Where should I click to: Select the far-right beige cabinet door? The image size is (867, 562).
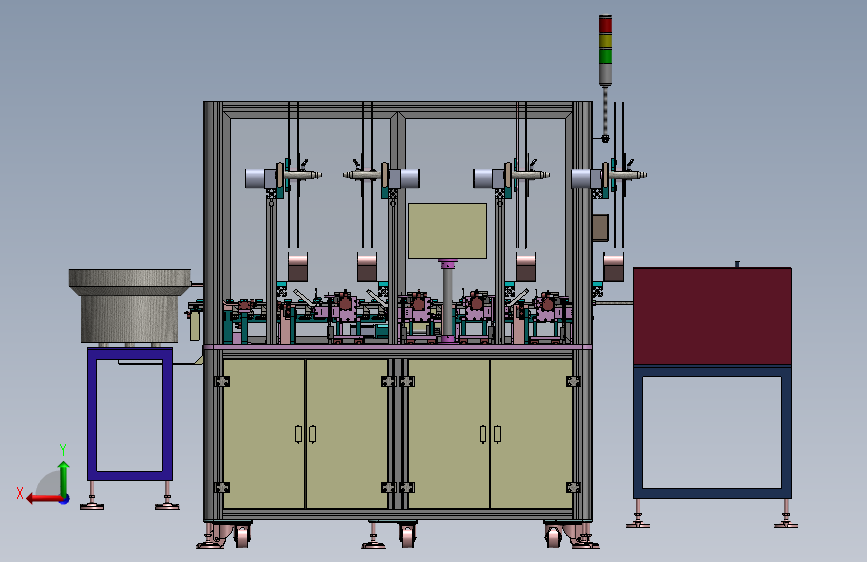(531, 434)
